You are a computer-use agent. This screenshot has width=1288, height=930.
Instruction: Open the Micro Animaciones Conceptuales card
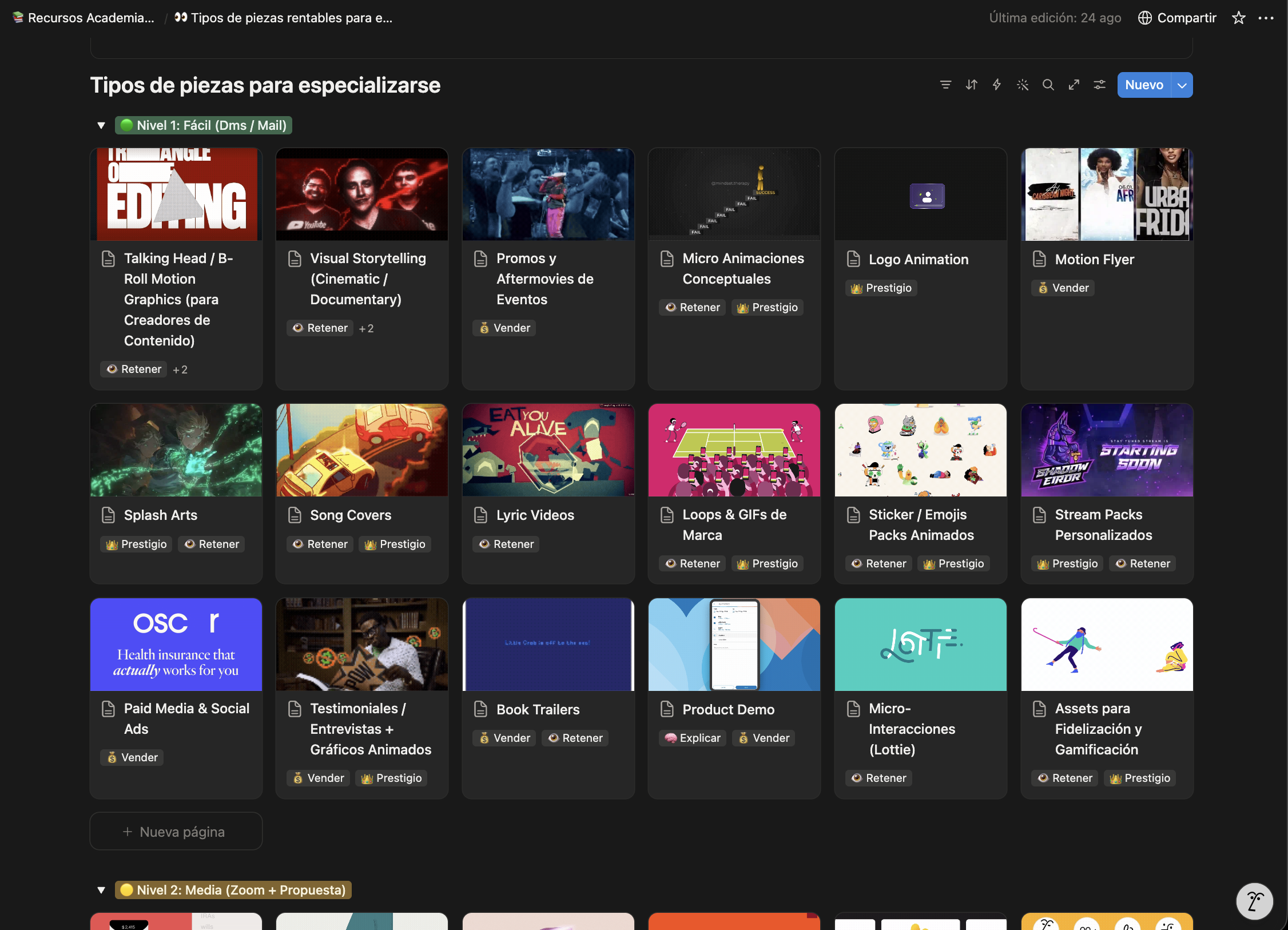coord(734,269)
